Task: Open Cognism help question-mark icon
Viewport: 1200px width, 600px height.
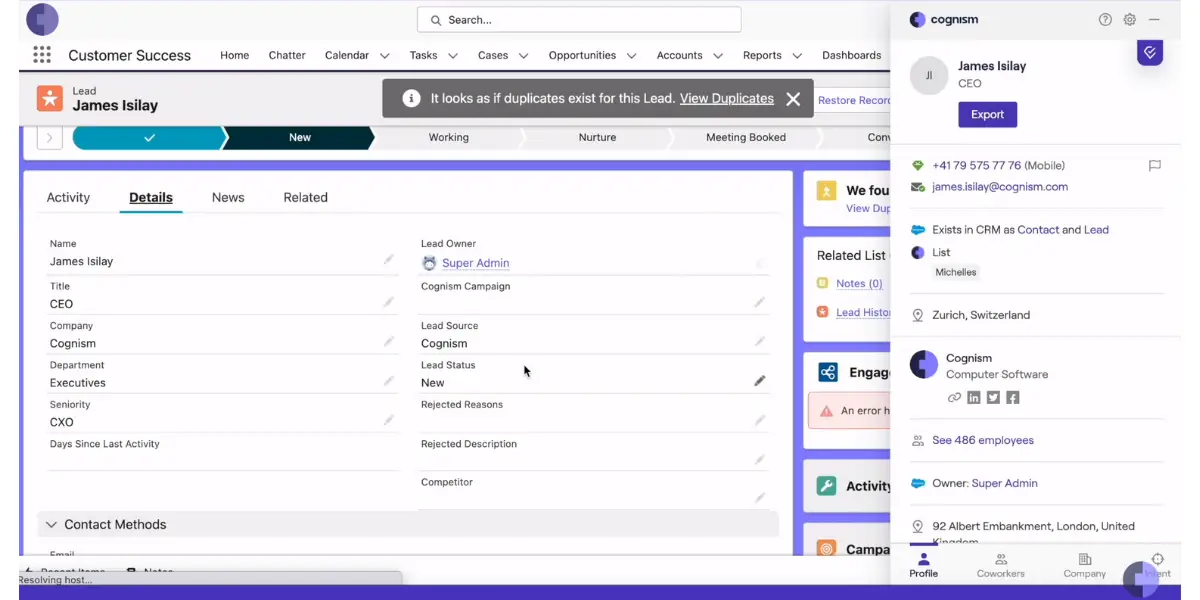Action: [1105, 19]
